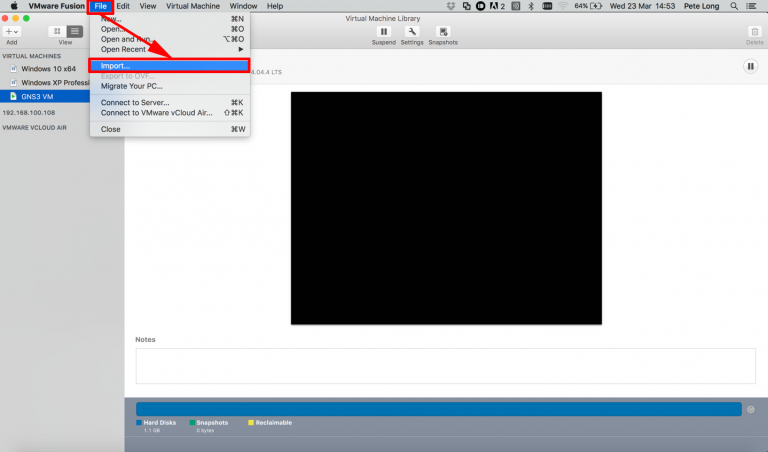Image resolution: width=768 pixels, height=452 pixels.
Task: Open the VMware Fusion application menu
Action: click(x=56, y=6)
